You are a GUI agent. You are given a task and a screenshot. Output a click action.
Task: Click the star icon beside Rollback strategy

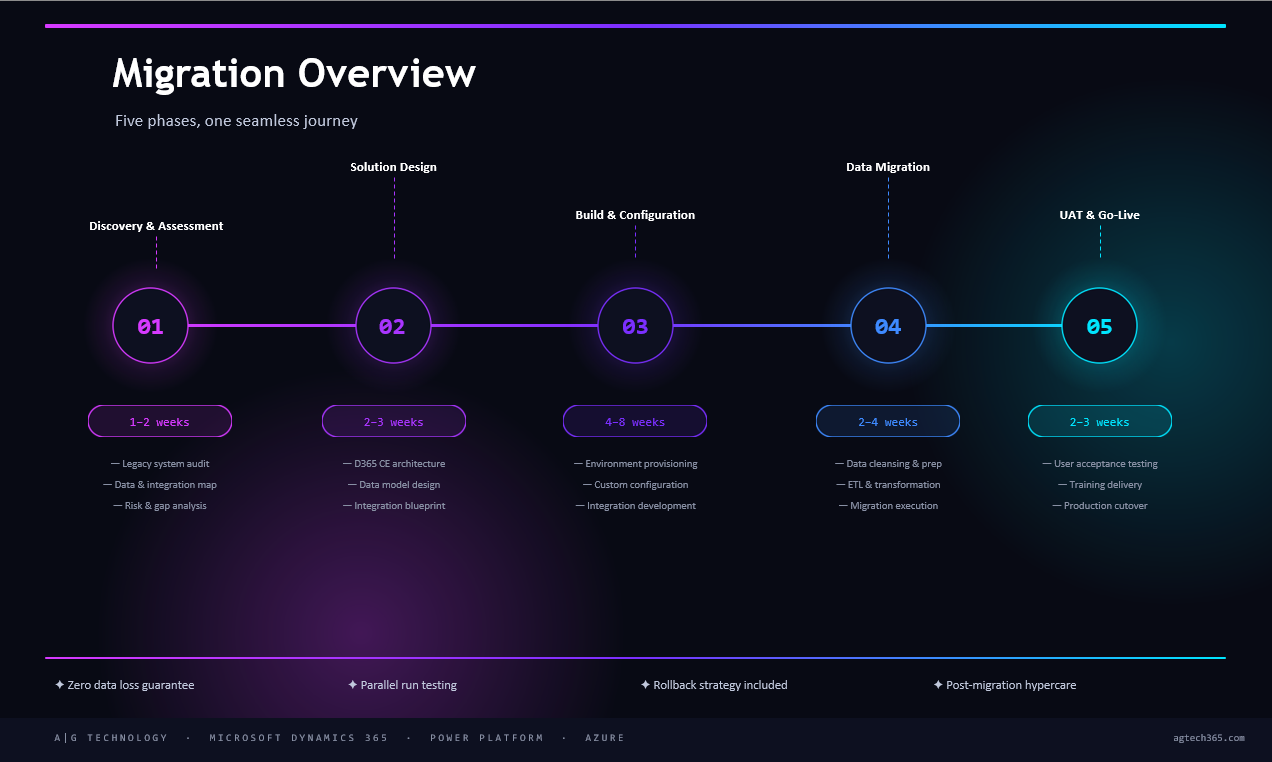pyautogui.click(x=645, y=685)
